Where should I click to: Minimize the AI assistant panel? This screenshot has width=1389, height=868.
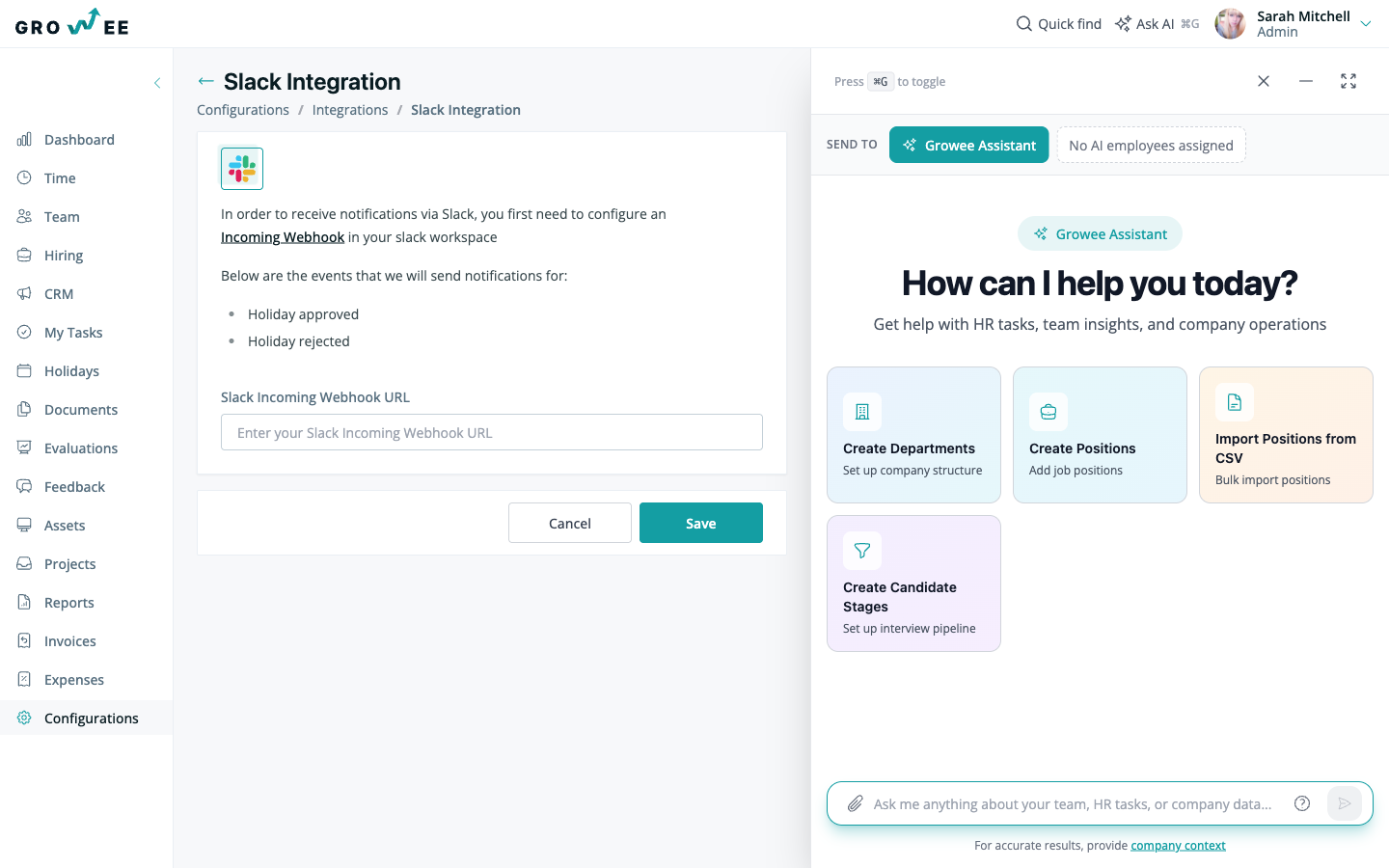pyautogui.click(x=1306, y=81)
